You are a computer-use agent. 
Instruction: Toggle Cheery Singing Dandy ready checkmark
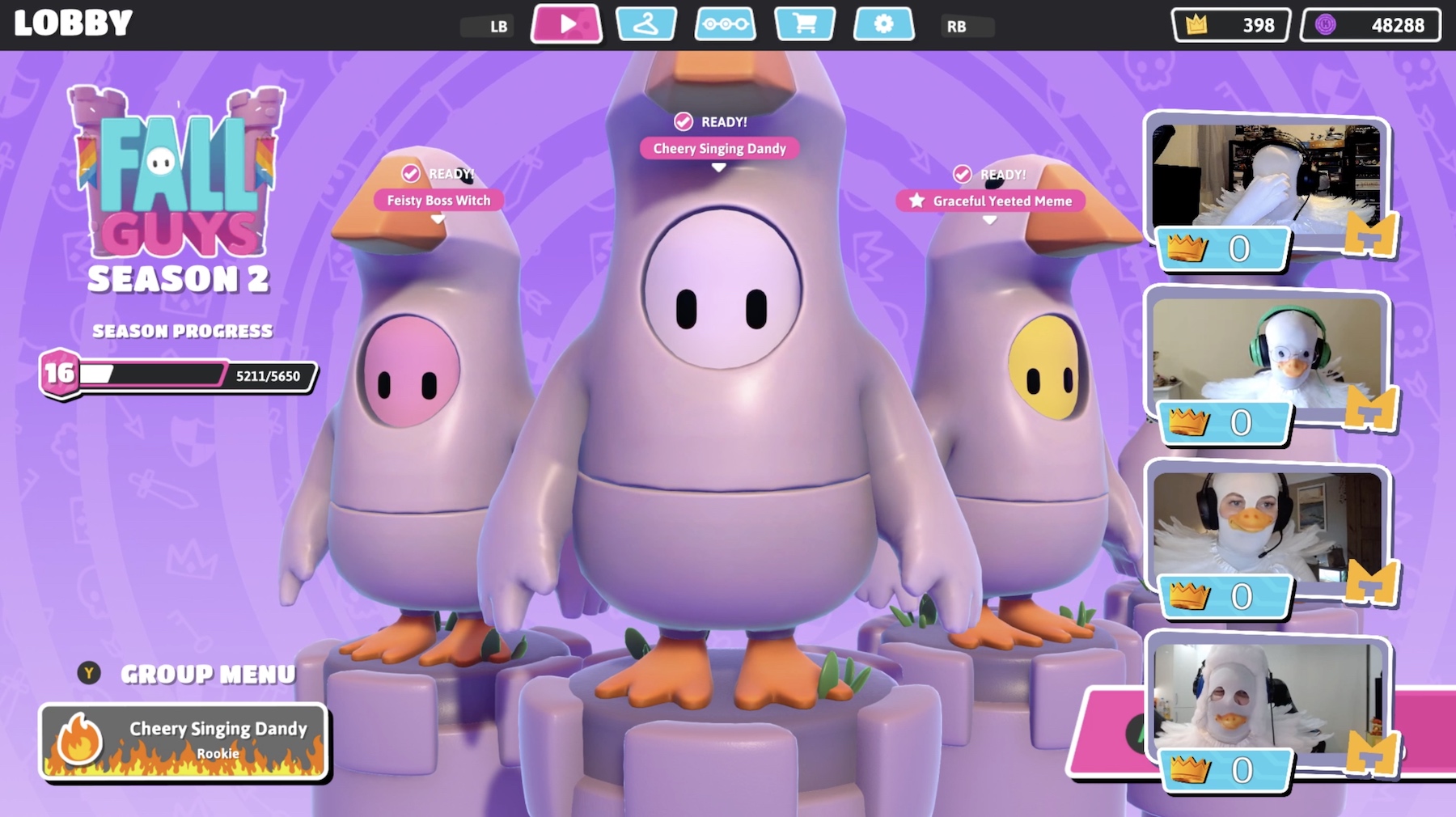[x=684, y=121]
